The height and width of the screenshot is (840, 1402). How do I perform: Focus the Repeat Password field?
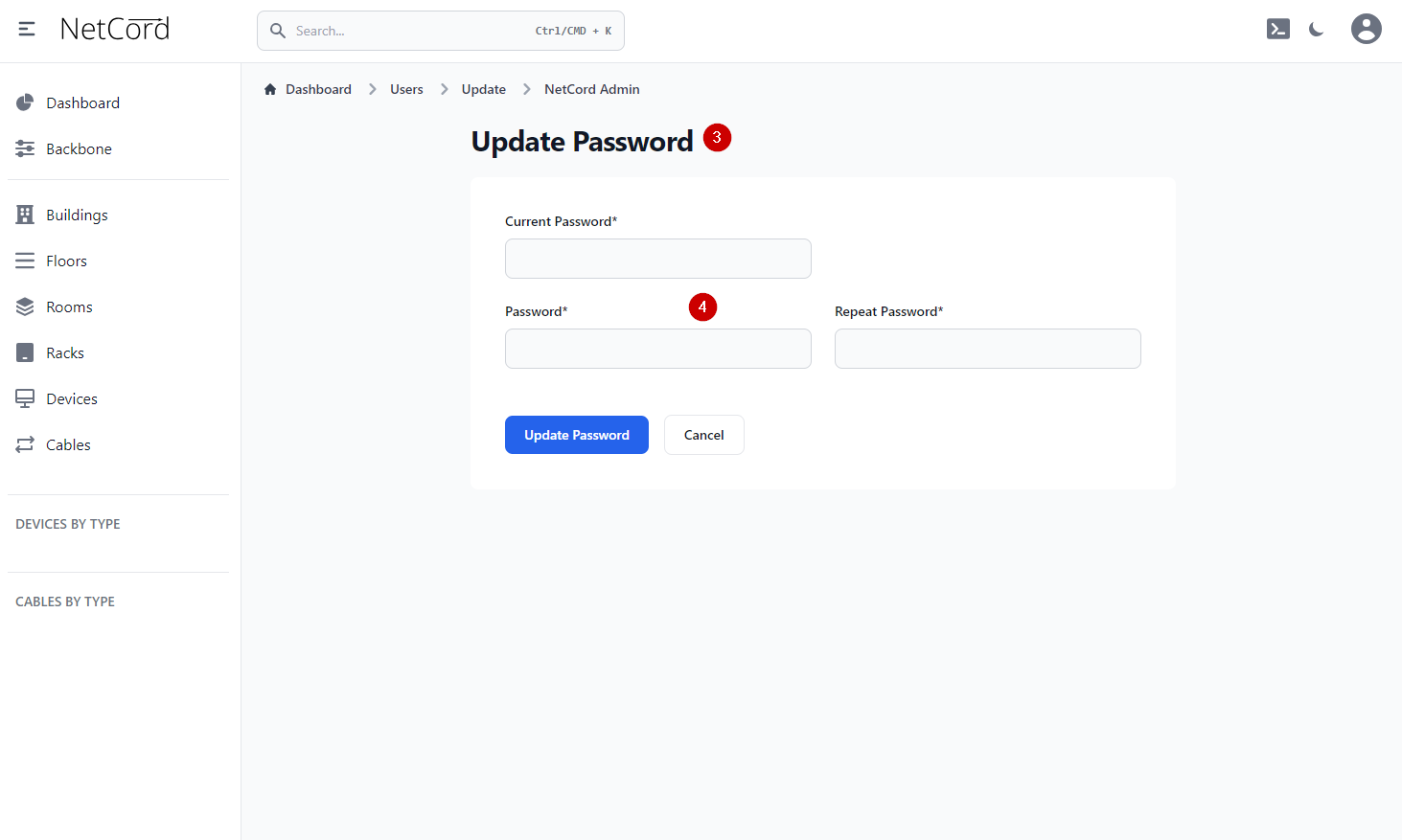tap(987, 349)
